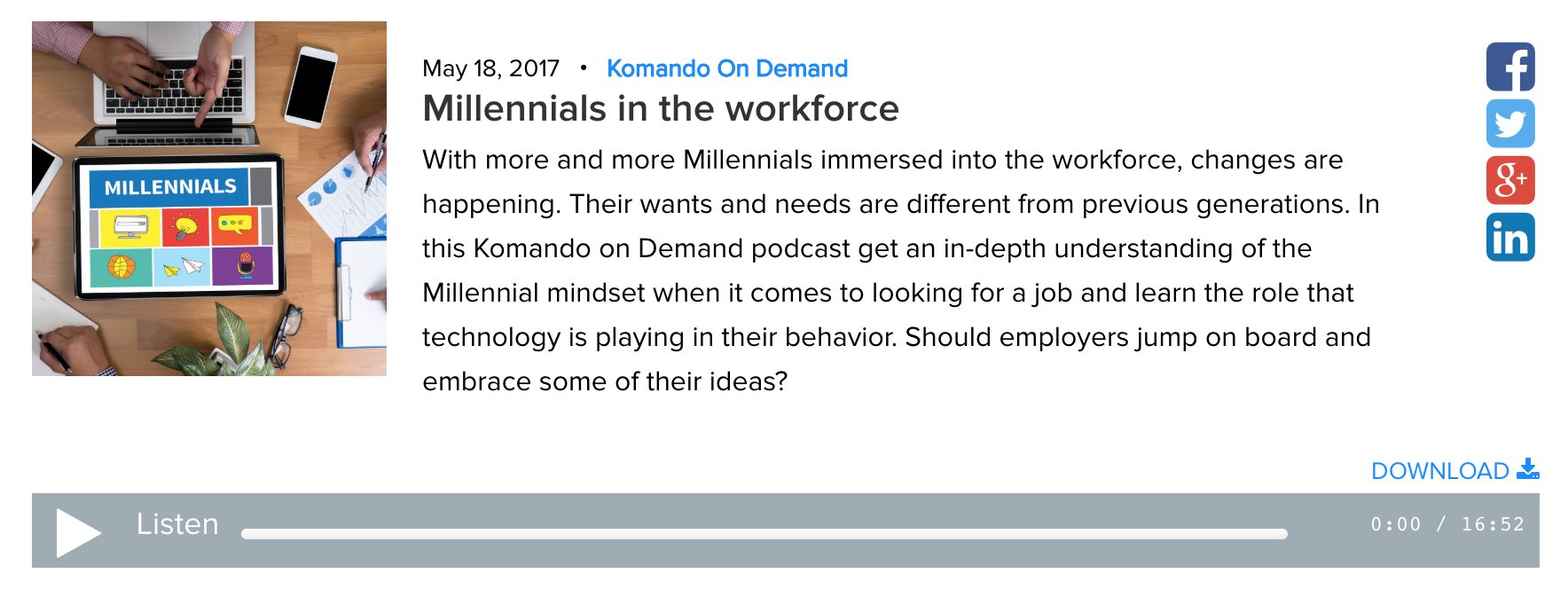Open the Millennials in the workforce title
This screenshot has width=1568, height=589.
[661, 108]
